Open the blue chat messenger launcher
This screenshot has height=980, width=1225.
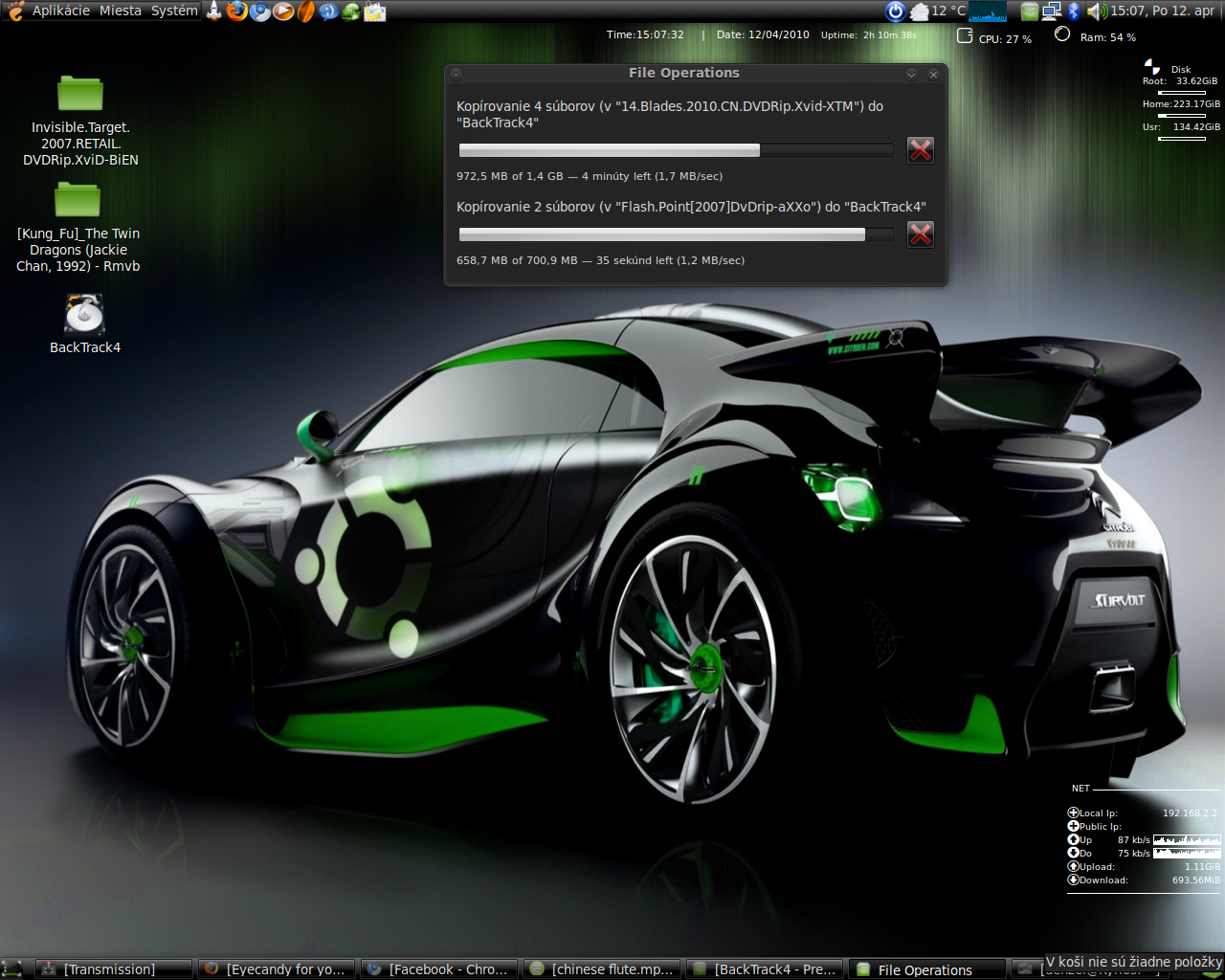pyautogui.click(x=328, y=11)
